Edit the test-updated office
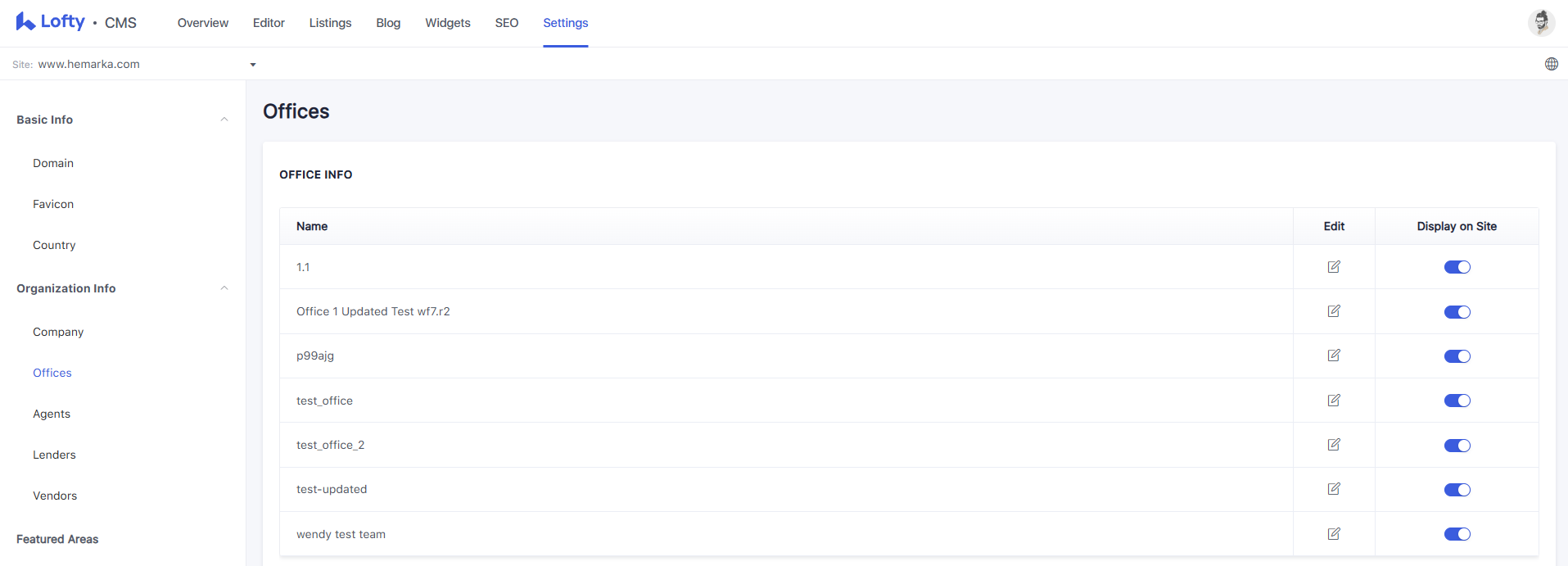This screenshot has height=566, width=1568. point(1334,489)
